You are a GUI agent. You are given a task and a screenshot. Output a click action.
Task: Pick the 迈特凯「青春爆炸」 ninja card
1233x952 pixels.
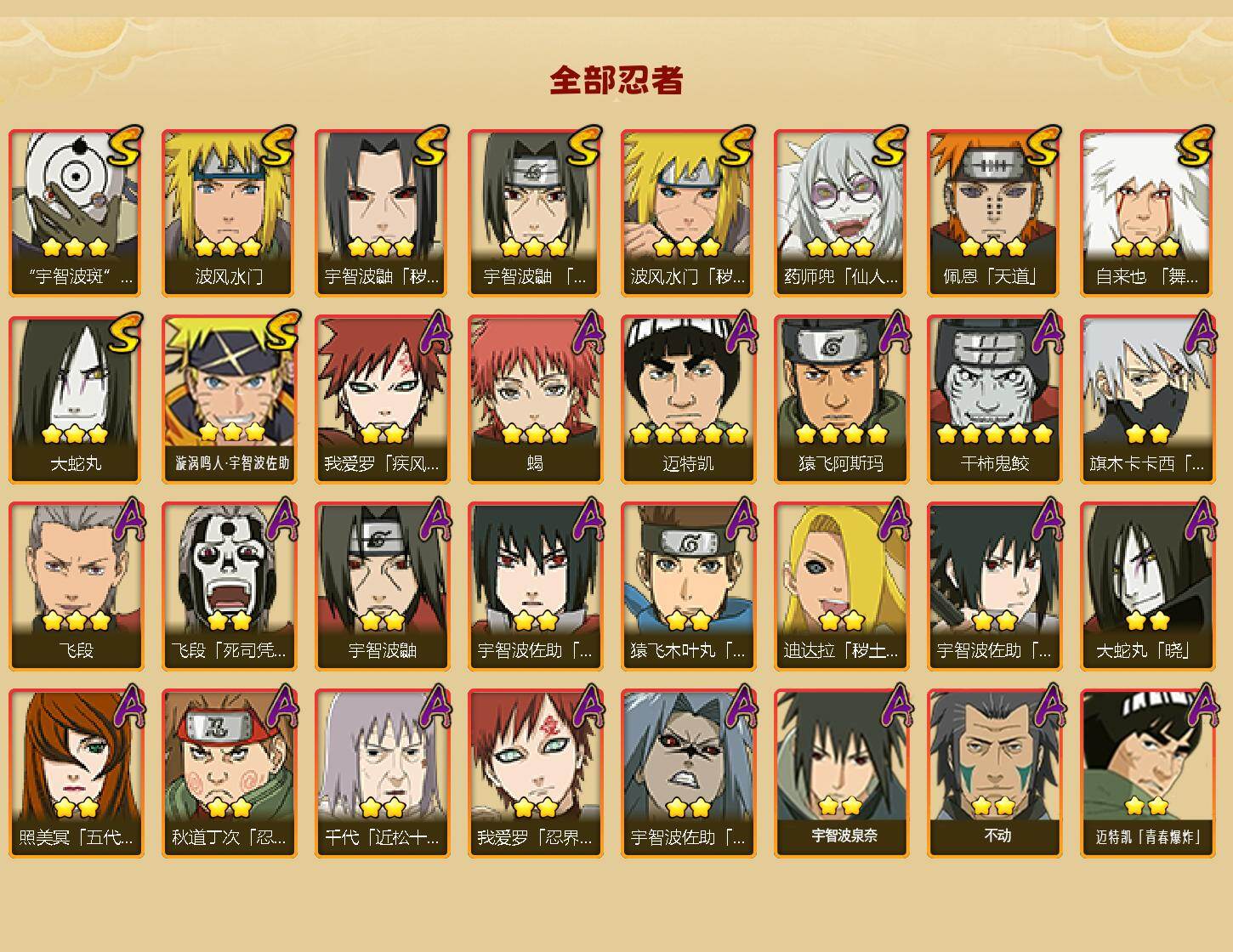[1147, 773]
